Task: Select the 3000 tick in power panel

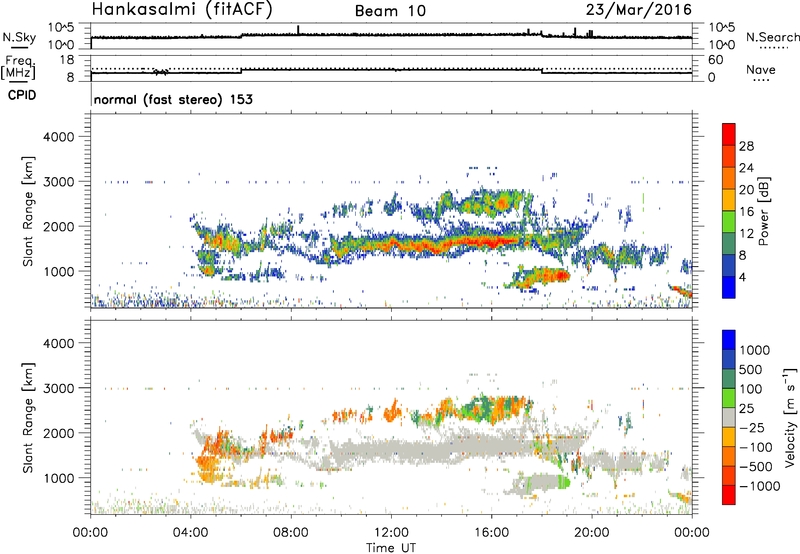Action: tap(59, 182)
